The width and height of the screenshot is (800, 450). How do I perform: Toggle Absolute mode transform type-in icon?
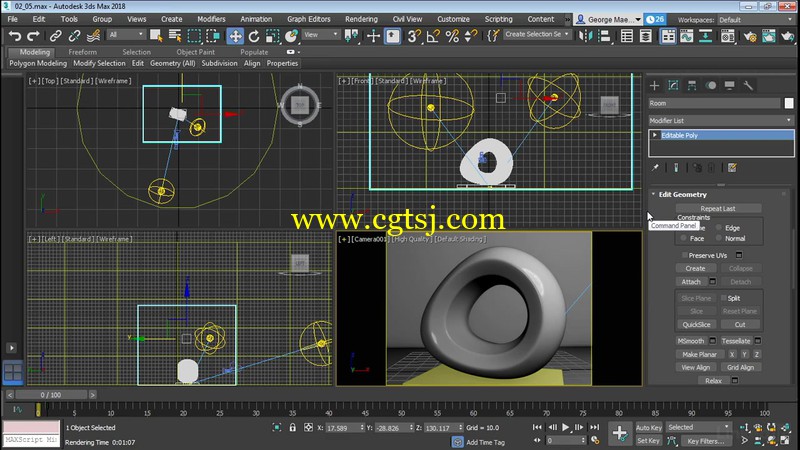point(308,428)
